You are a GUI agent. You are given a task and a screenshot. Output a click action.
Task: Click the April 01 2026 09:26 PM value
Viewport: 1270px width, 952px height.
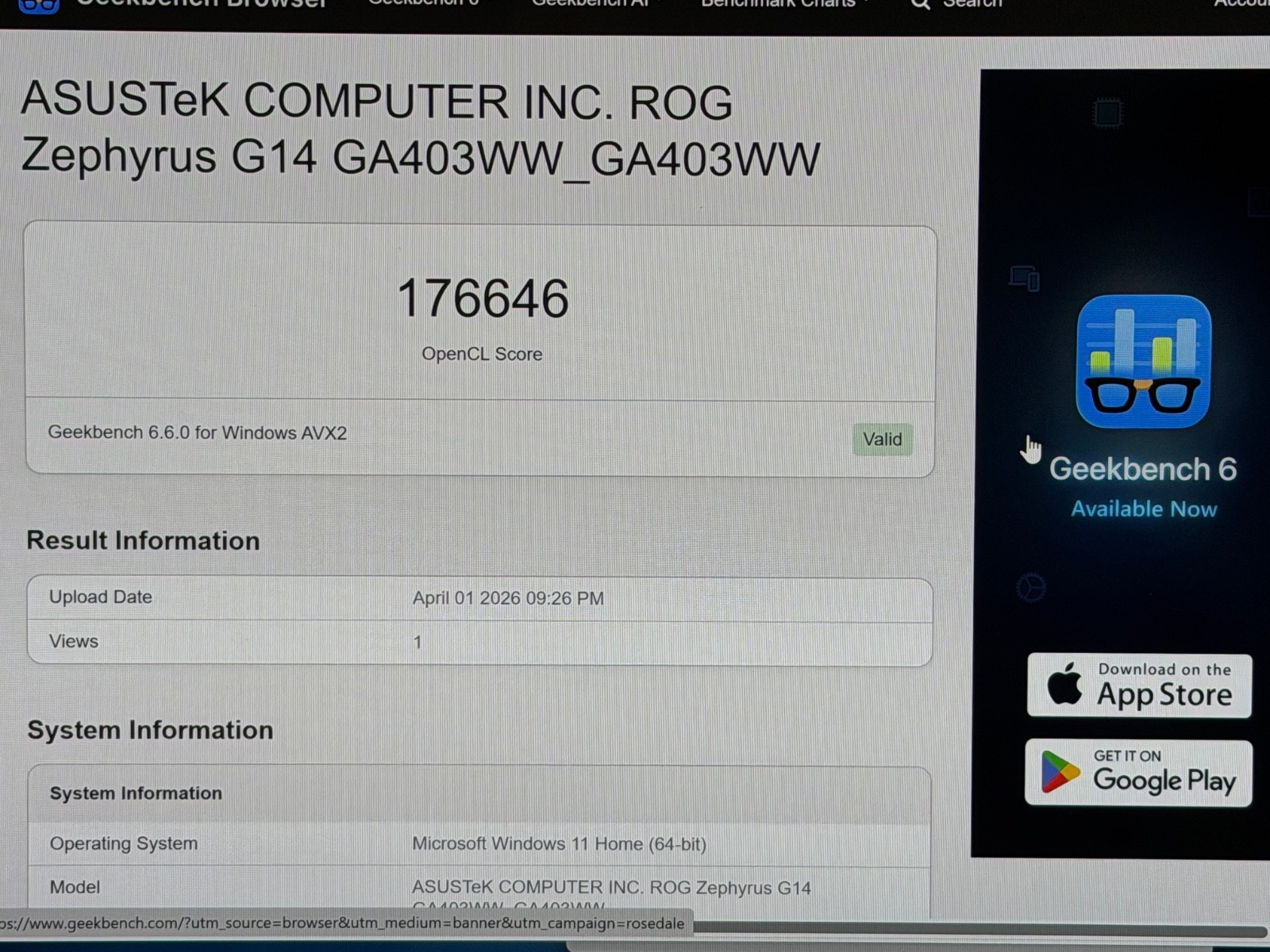click(508, 598)
